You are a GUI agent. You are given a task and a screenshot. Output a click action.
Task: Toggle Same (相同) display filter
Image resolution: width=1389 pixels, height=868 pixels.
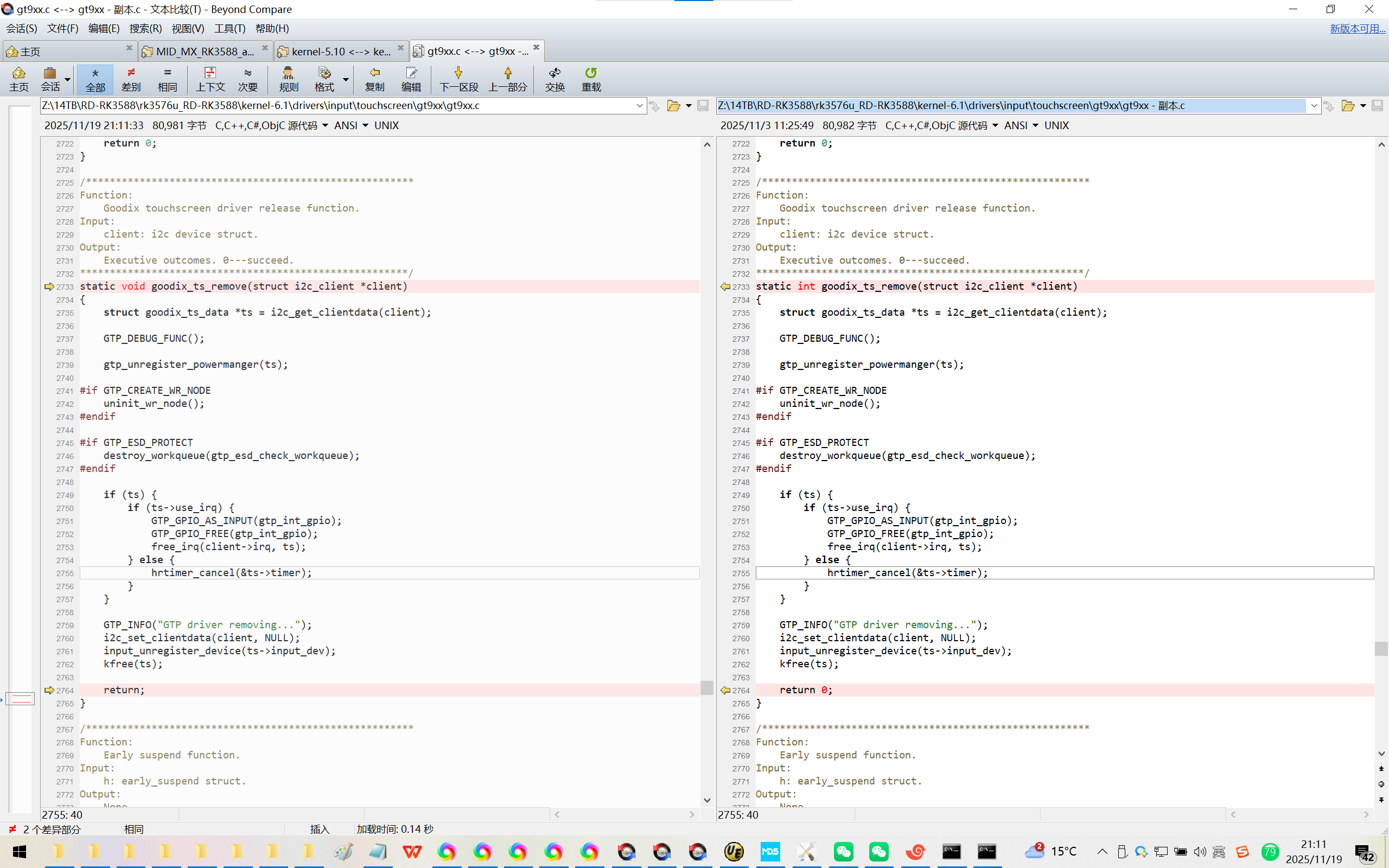pyautogui.click(x=167, y=79)
